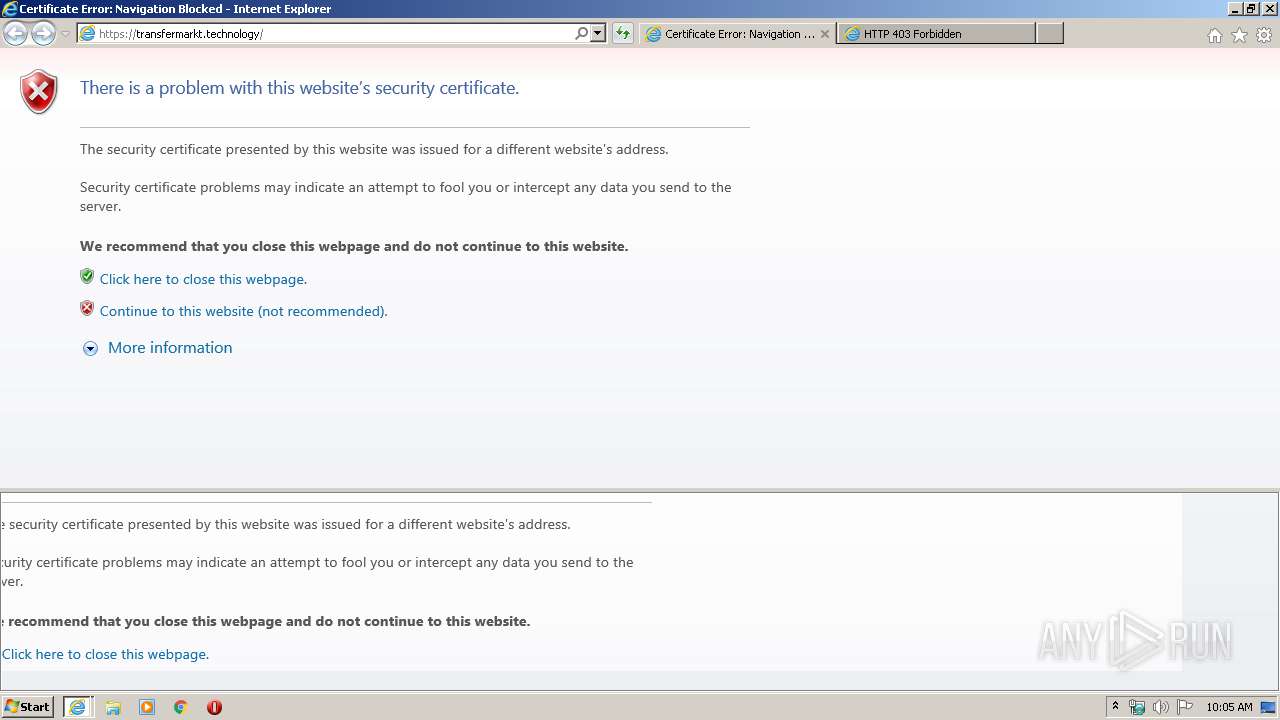This screenshot has height=720, width=1280.
Task: Click the search magnifier in address bar
Action: 581,33
